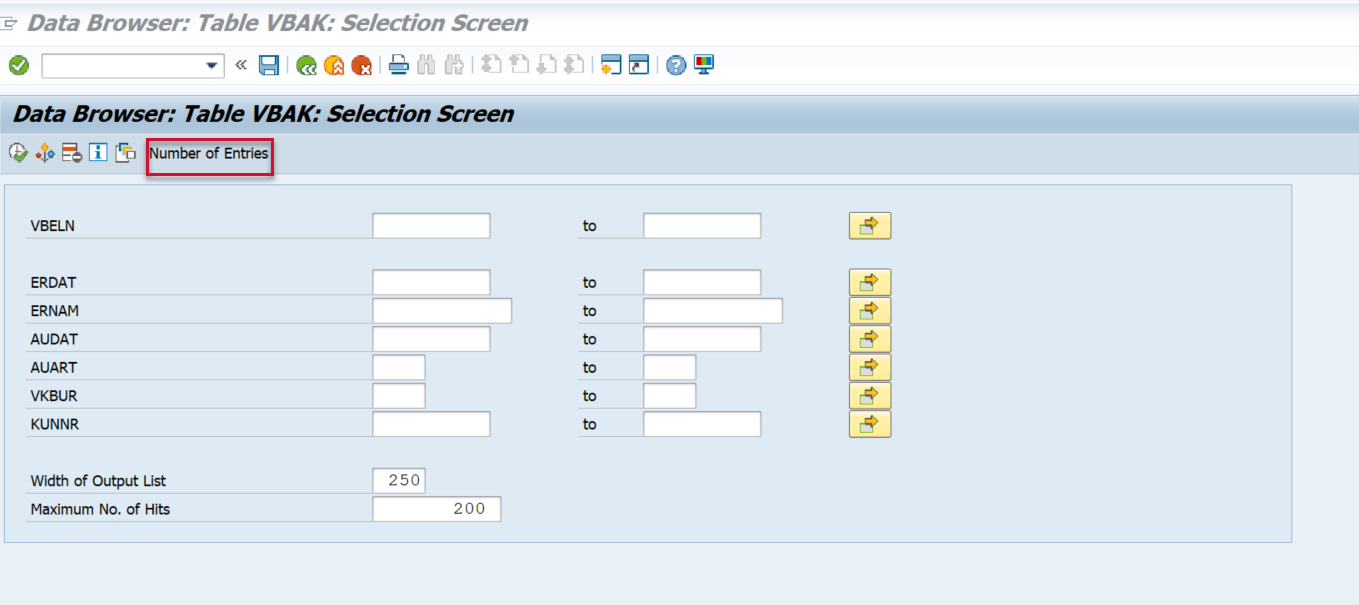Click the Print icon

tap(398, 66)
